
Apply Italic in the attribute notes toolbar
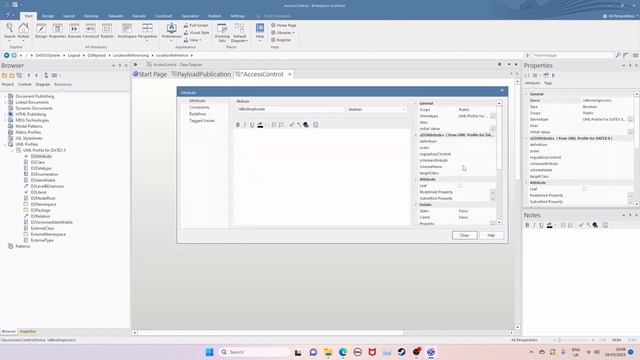click(x=245, y=125)
